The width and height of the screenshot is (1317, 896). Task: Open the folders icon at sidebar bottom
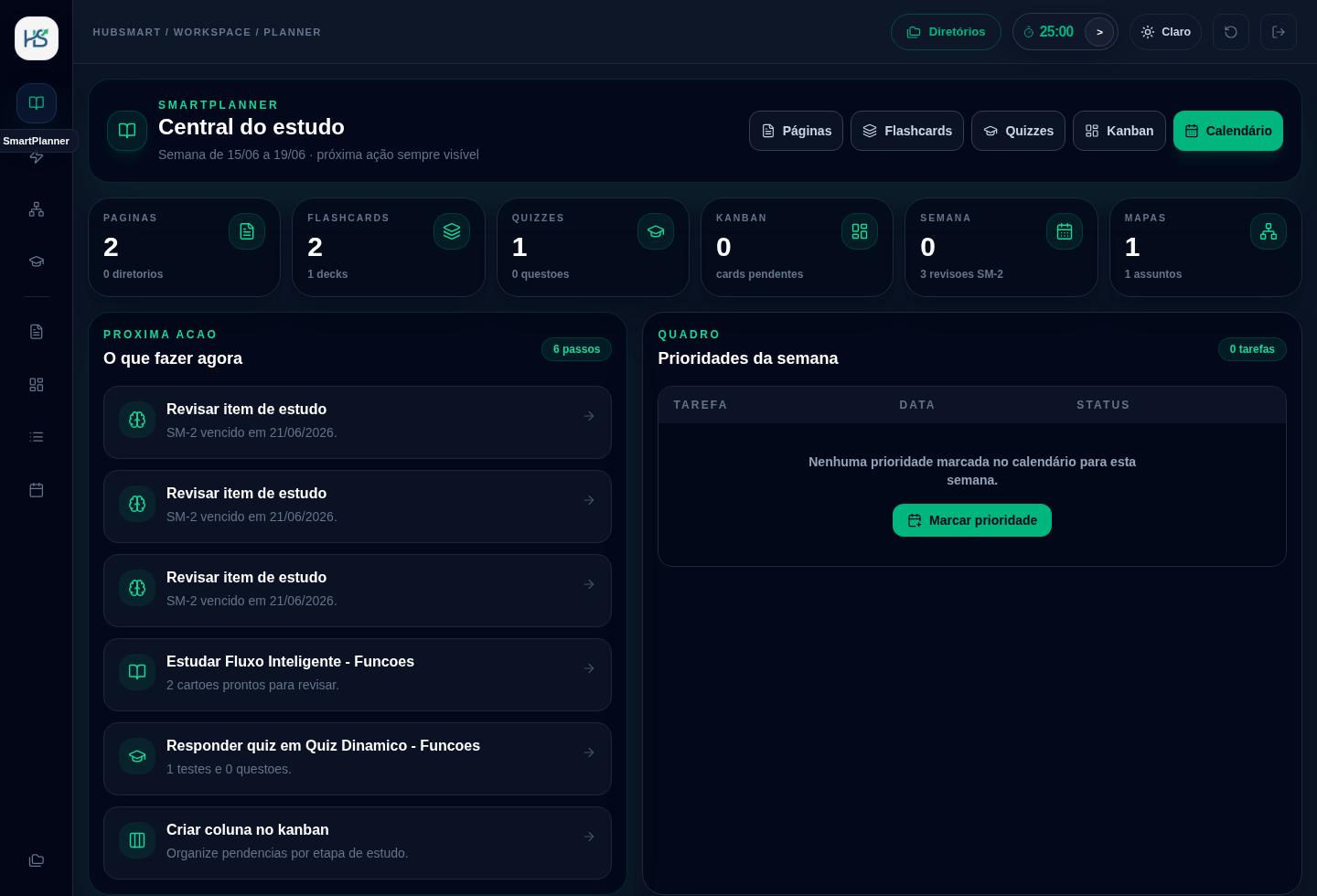[37, 860]
